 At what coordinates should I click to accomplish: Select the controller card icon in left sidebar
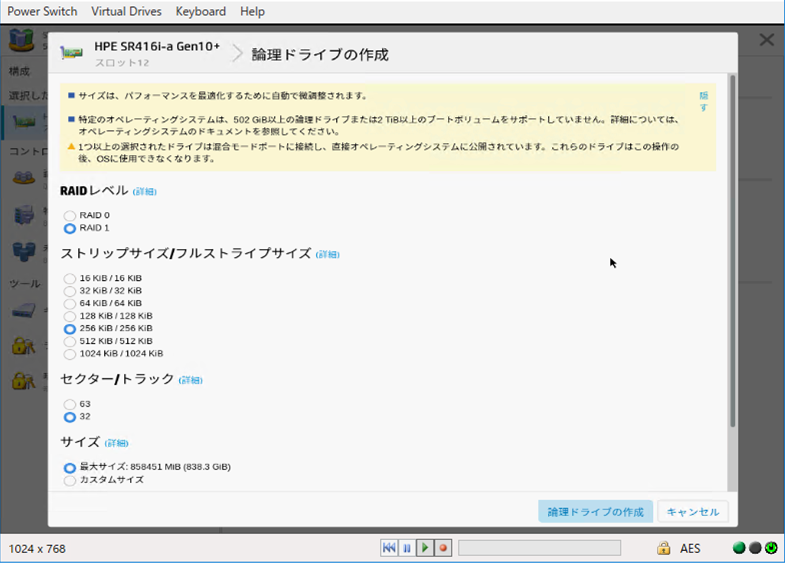click(24, 122)
